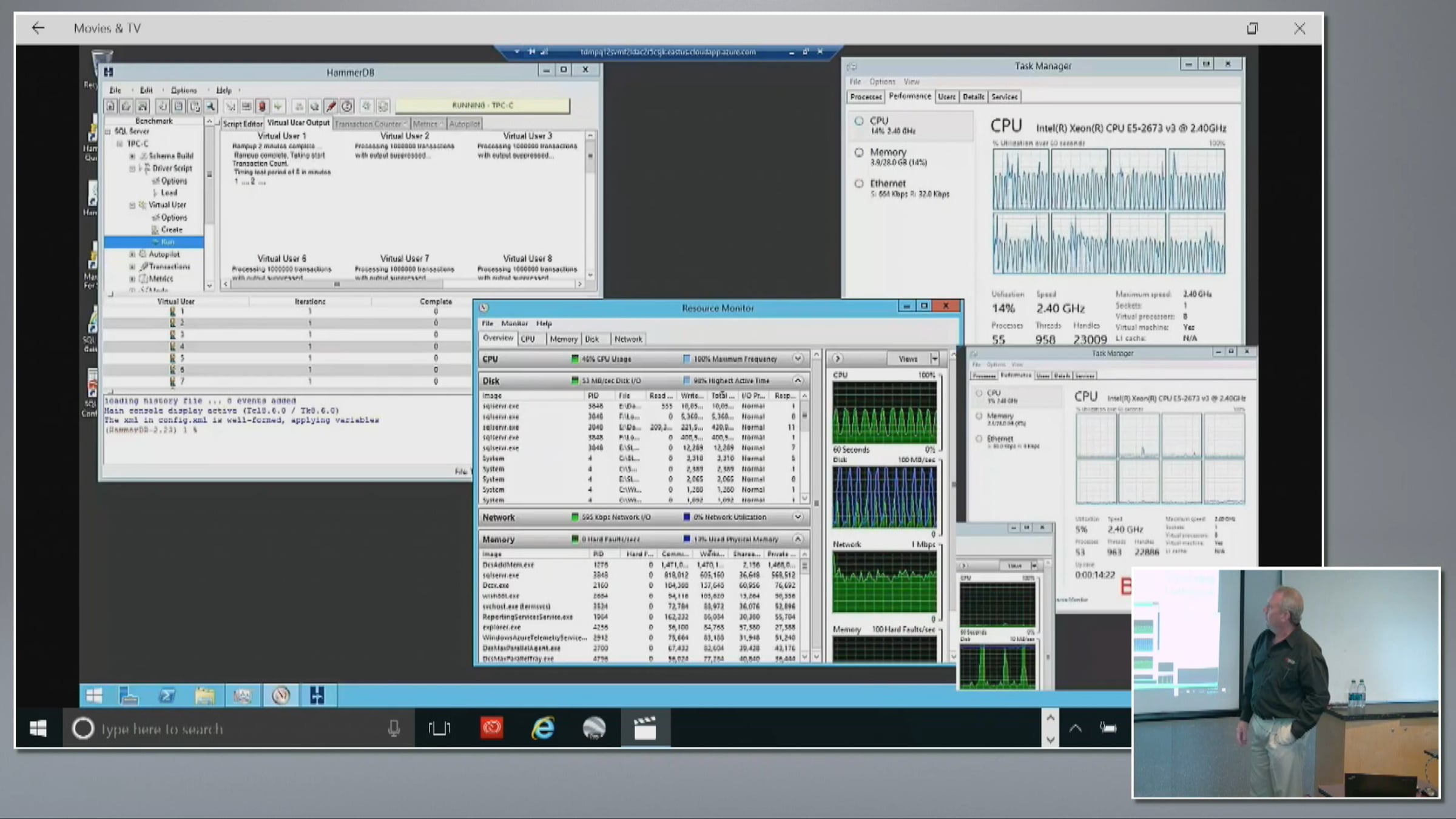Launch Internet Explorer from the host taskbar
The height and width of the screenshot is (819, 1456).
[x=542, y=728]
